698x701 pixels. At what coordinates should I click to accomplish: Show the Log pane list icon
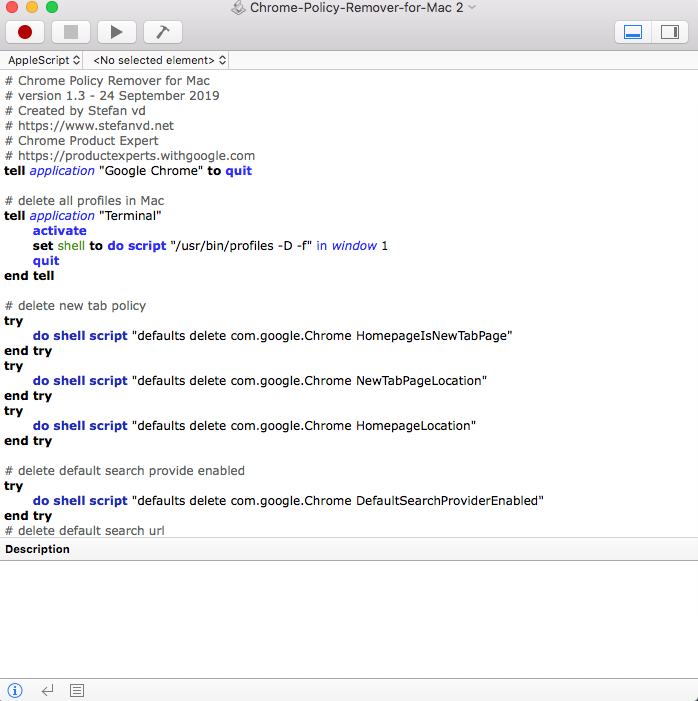pos(77,690)
